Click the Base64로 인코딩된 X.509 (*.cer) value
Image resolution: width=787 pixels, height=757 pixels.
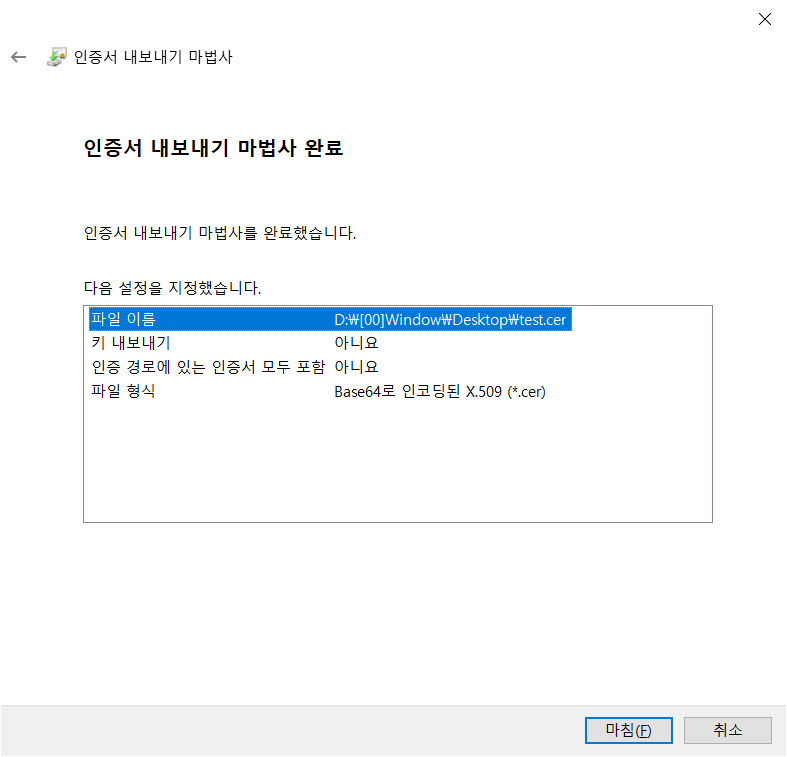440,392
